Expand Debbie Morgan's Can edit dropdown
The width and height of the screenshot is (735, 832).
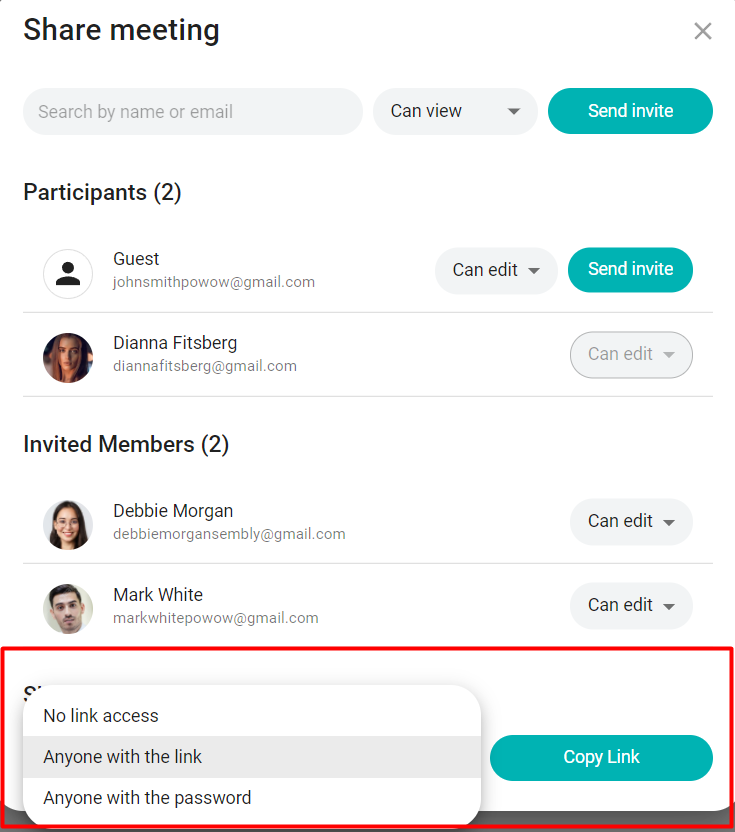(x=631, y=521)
